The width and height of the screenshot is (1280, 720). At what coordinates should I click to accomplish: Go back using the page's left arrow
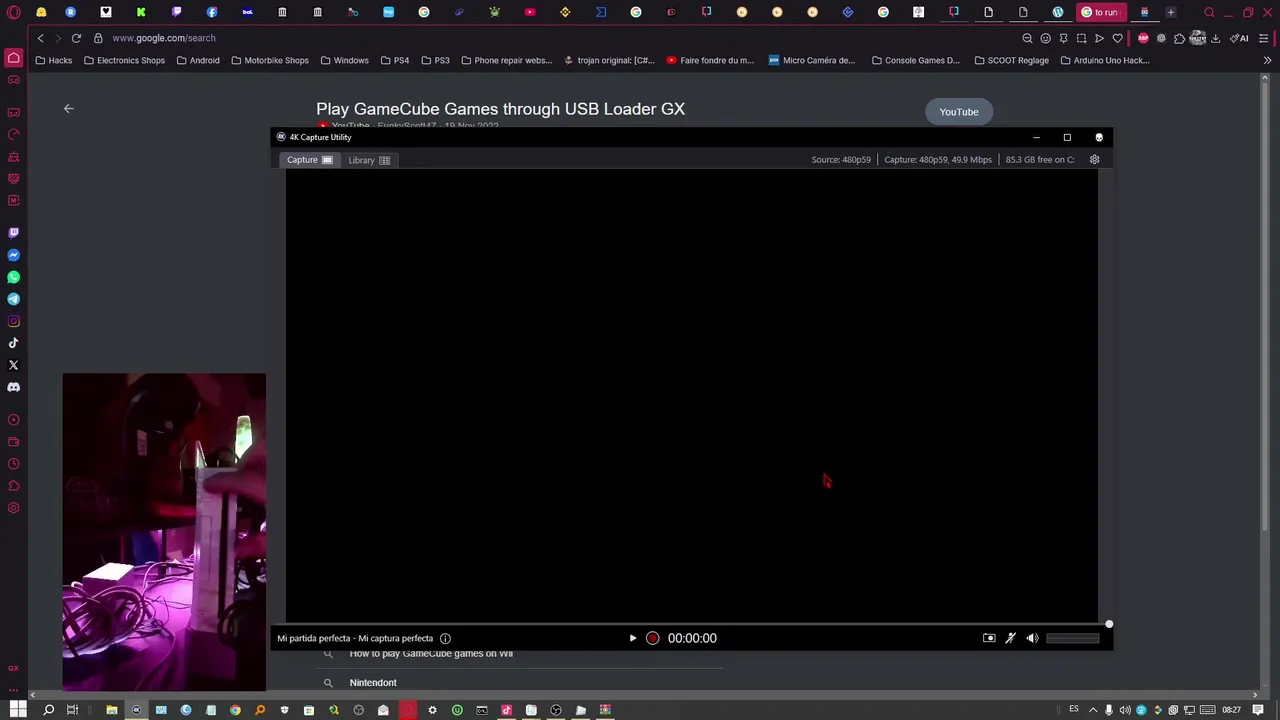tap(69, 109)
